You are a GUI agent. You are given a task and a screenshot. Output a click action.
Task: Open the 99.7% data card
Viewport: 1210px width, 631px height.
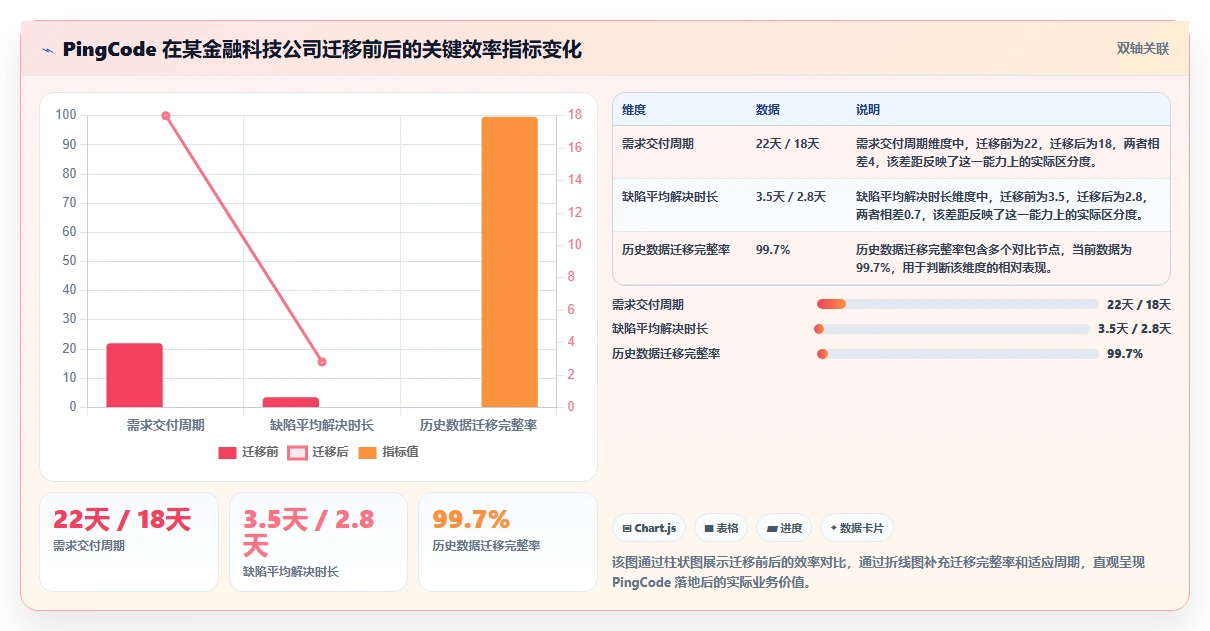point(507,542)
